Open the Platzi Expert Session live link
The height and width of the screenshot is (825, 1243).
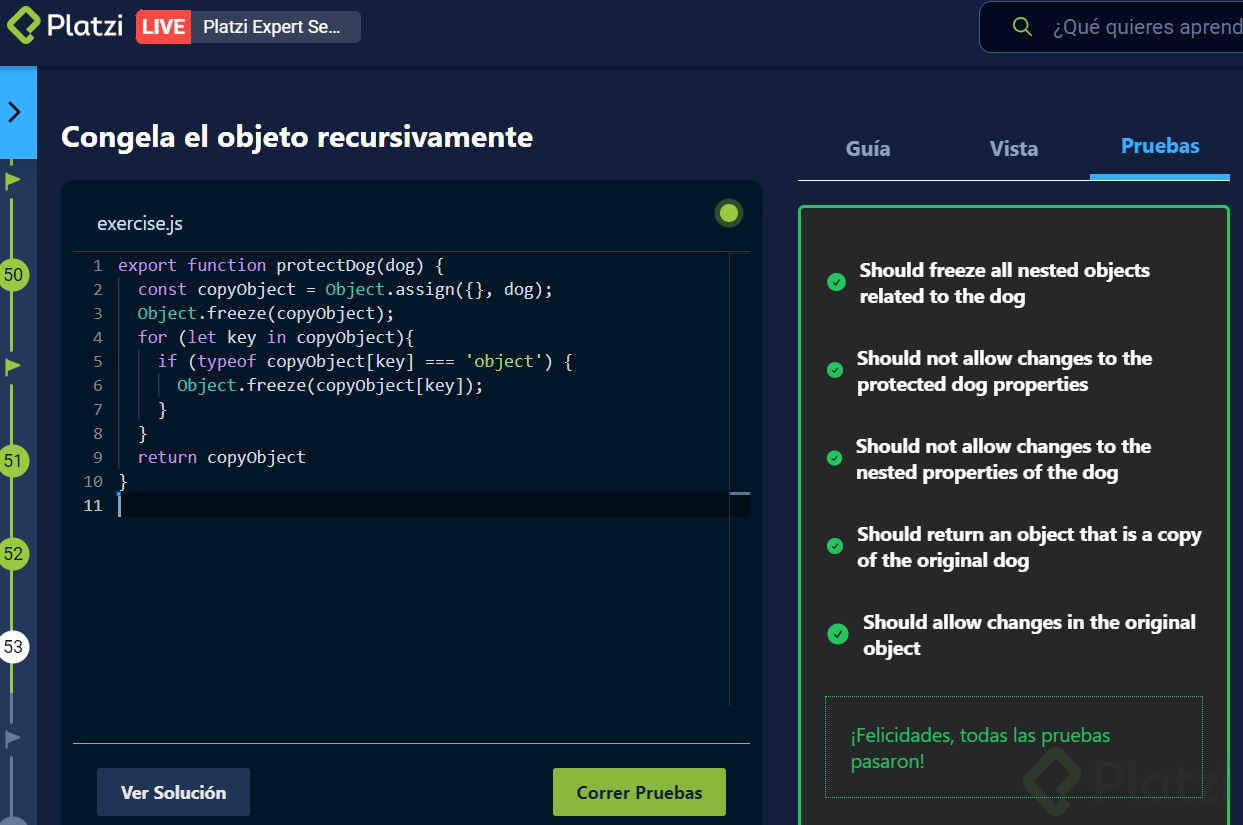[272, 27]
